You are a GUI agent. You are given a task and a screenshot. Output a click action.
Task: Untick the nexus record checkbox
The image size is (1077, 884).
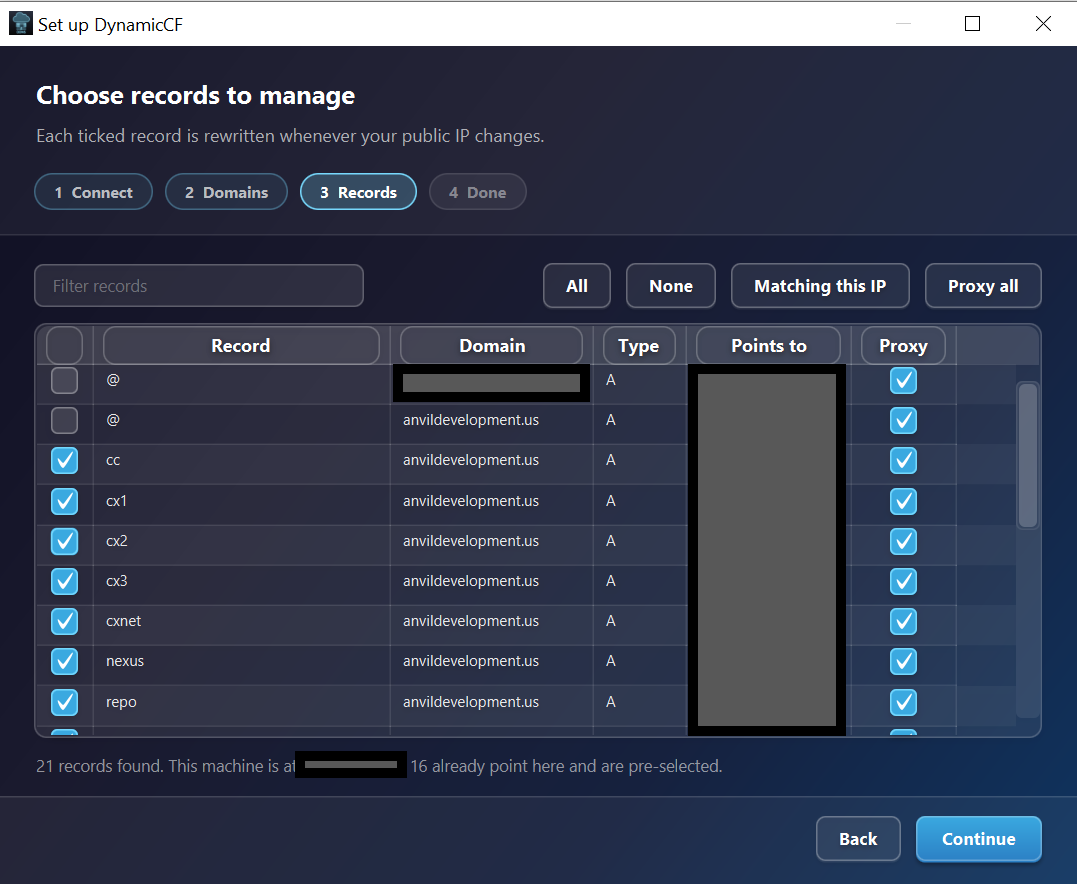[x=65, y=661]
